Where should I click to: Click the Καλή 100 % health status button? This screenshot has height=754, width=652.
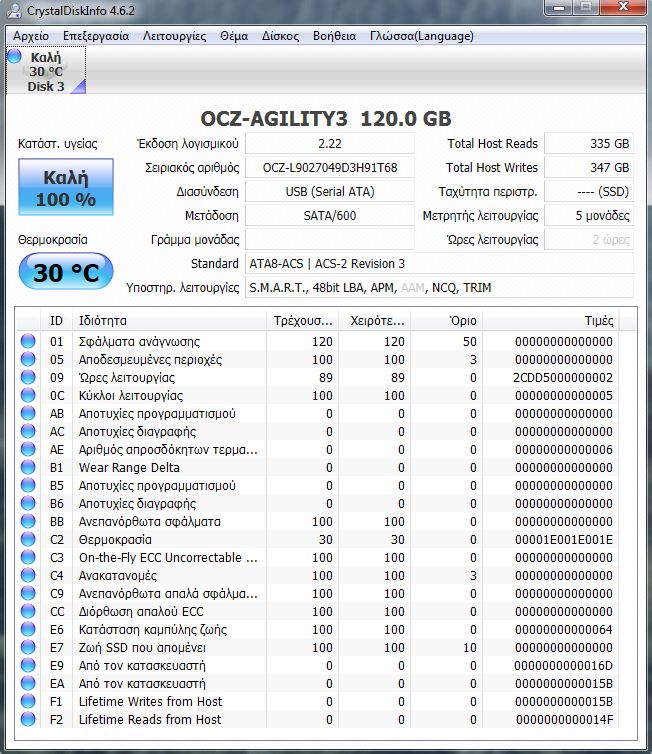[x=66, y=187]
